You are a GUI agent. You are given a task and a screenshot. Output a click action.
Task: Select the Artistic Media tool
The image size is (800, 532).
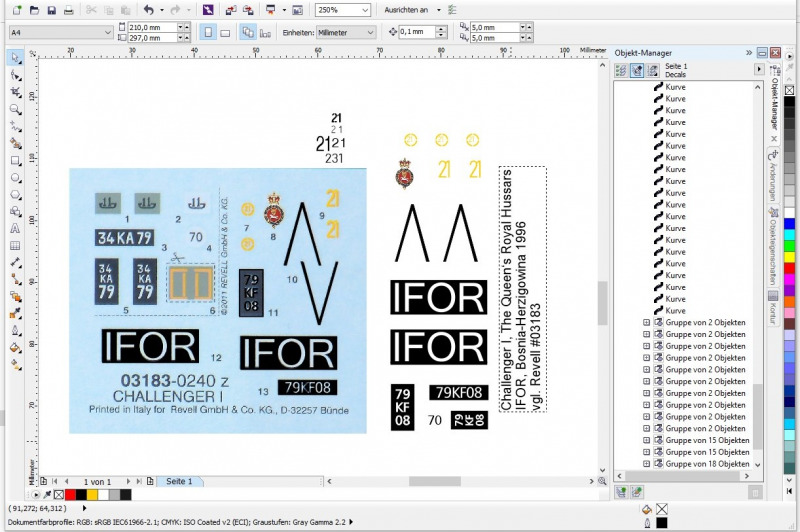[x=15, y=143]
